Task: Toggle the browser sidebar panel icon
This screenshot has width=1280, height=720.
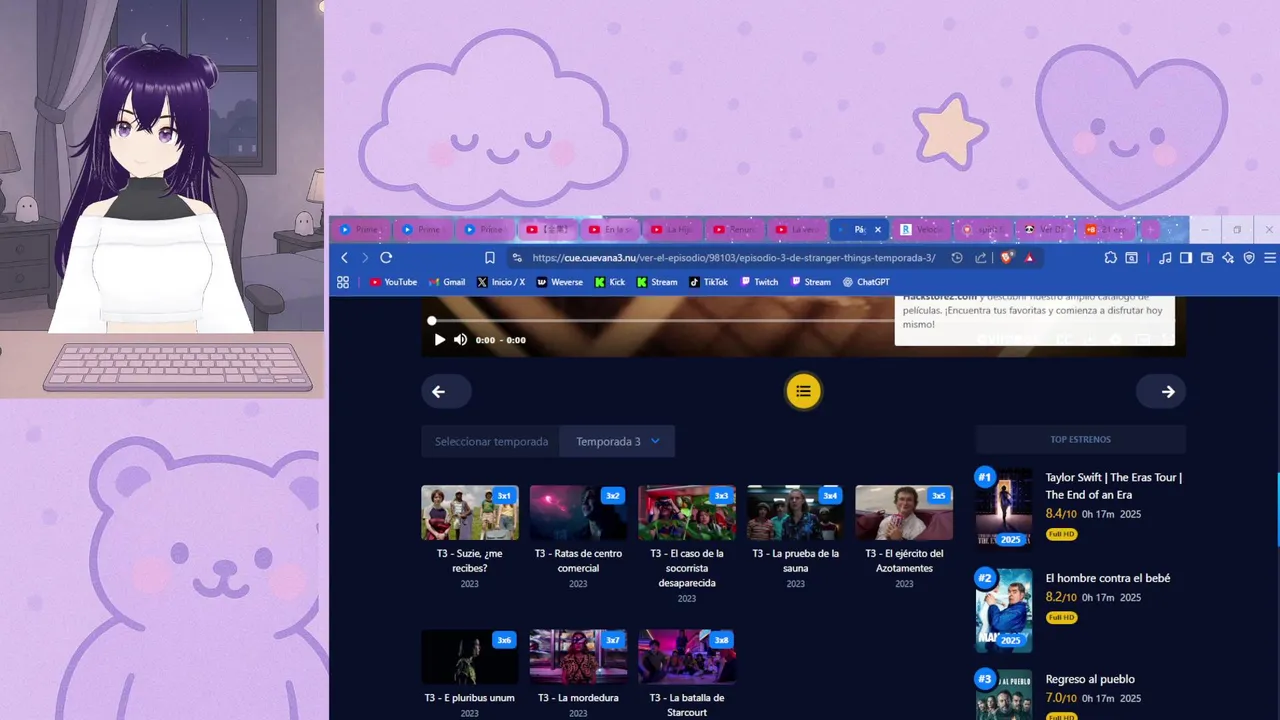Action: [1186, 258]
